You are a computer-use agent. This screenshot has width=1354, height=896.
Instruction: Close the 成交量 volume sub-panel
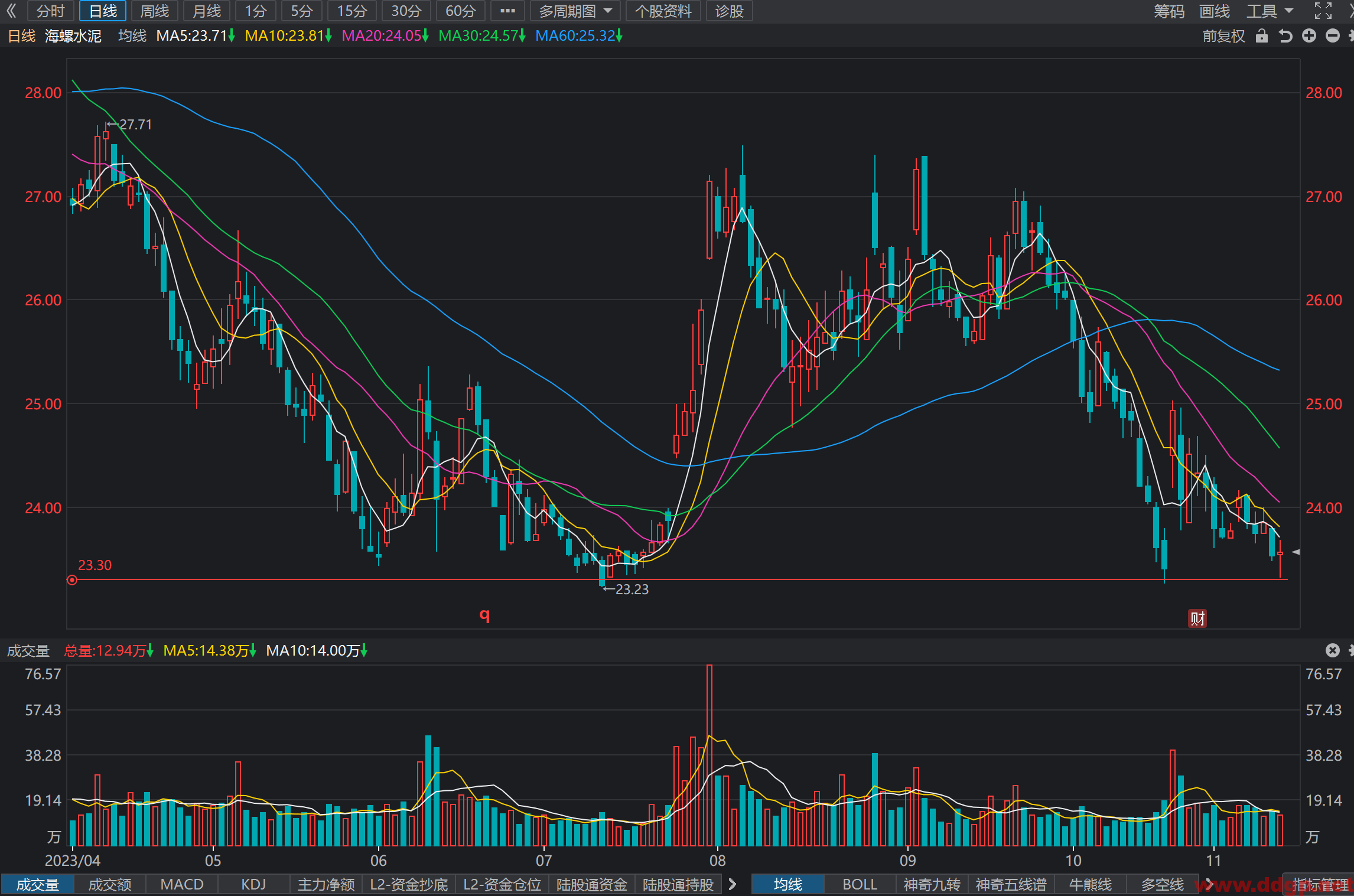[1333, 650]
